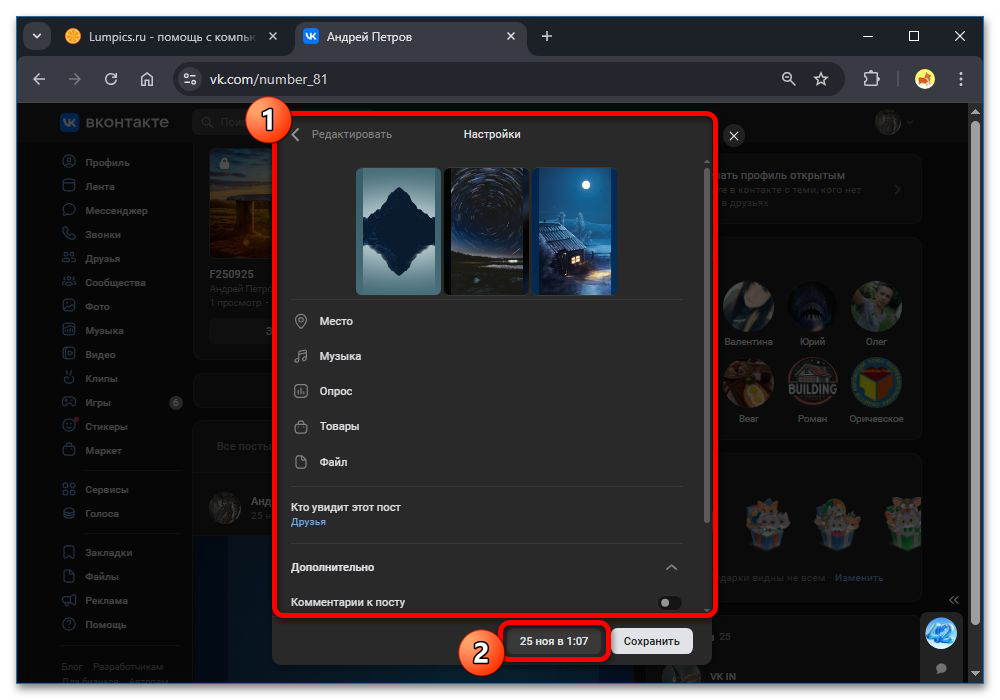Open Реклама advertising section

(x=95, y=601)
